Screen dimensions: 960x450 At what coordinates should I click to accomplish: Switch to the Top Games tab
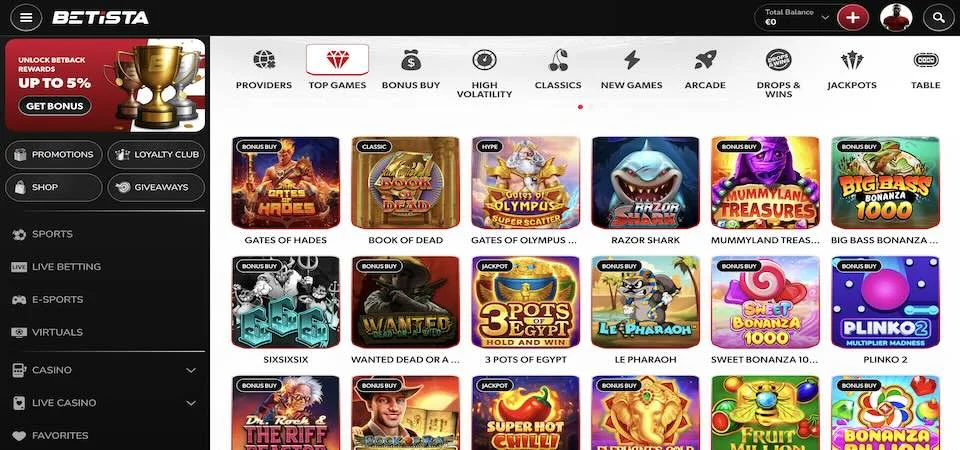coord(337,69)
